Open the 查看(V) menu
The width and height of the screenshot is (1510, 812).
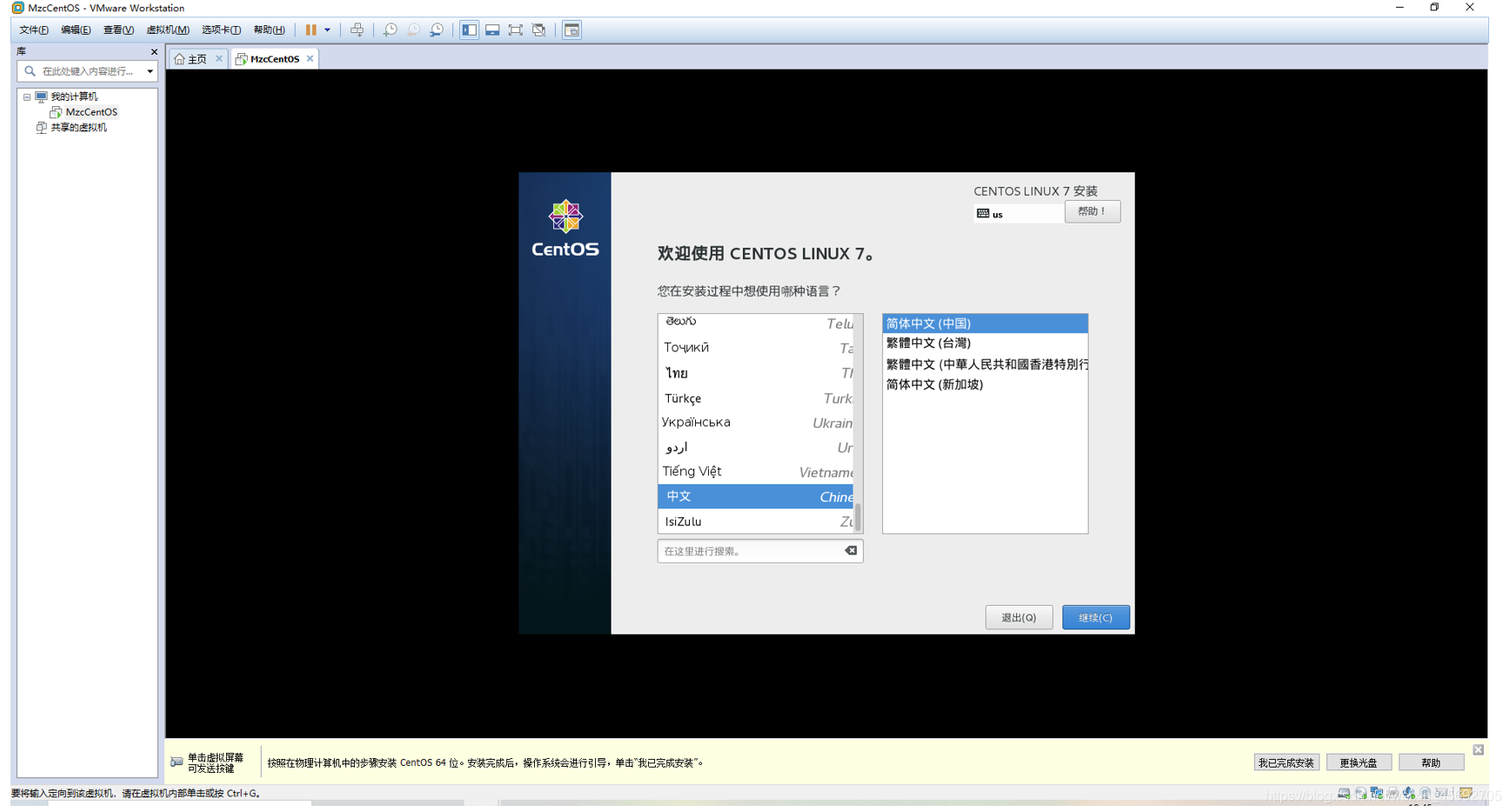point(118,30)
